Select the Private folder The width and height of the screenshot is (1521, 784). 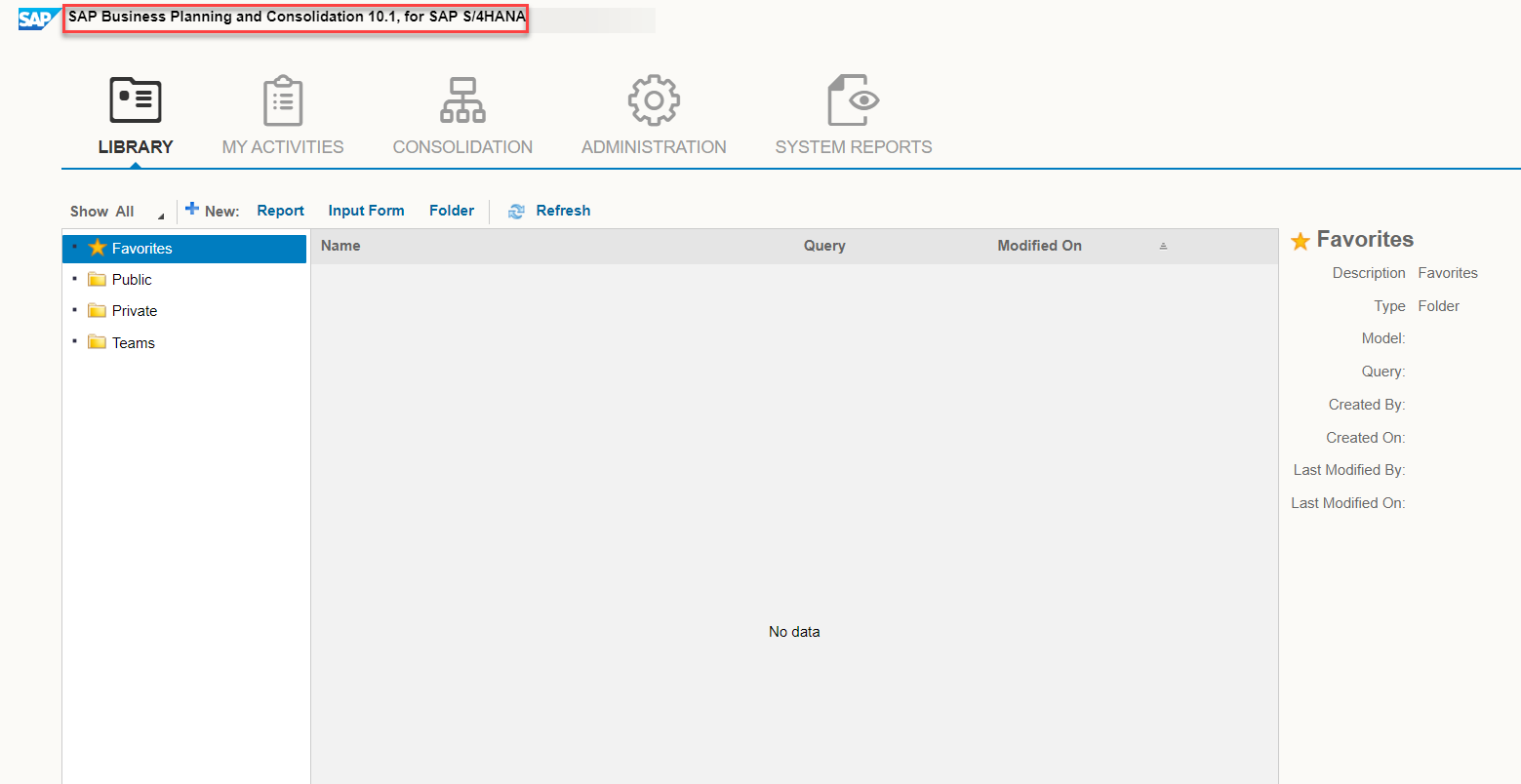(x=135, y=311)
